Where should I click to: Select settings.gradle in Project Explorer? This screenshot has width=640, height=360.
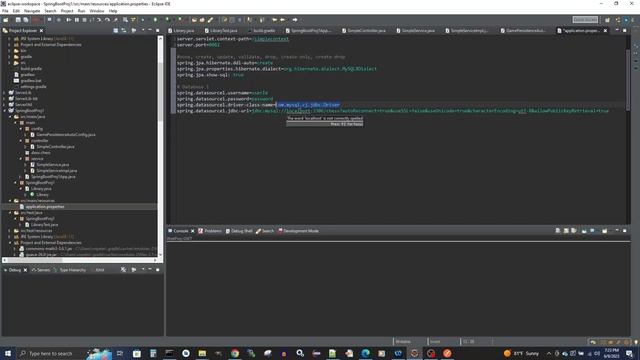click(x=33, y=87)
